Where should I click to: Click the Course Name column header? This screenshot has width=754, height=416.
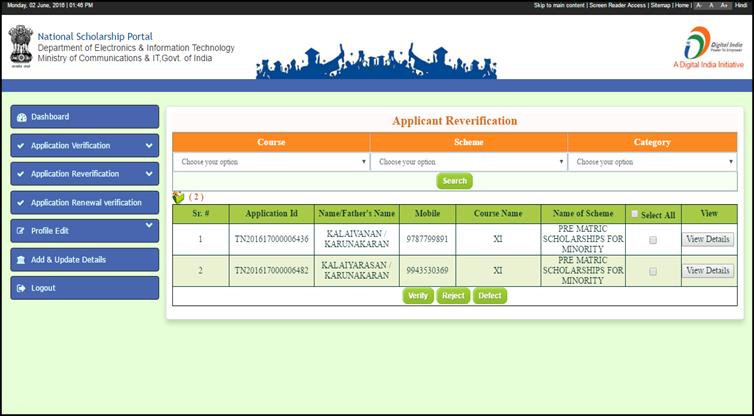[x=498, y=214]
